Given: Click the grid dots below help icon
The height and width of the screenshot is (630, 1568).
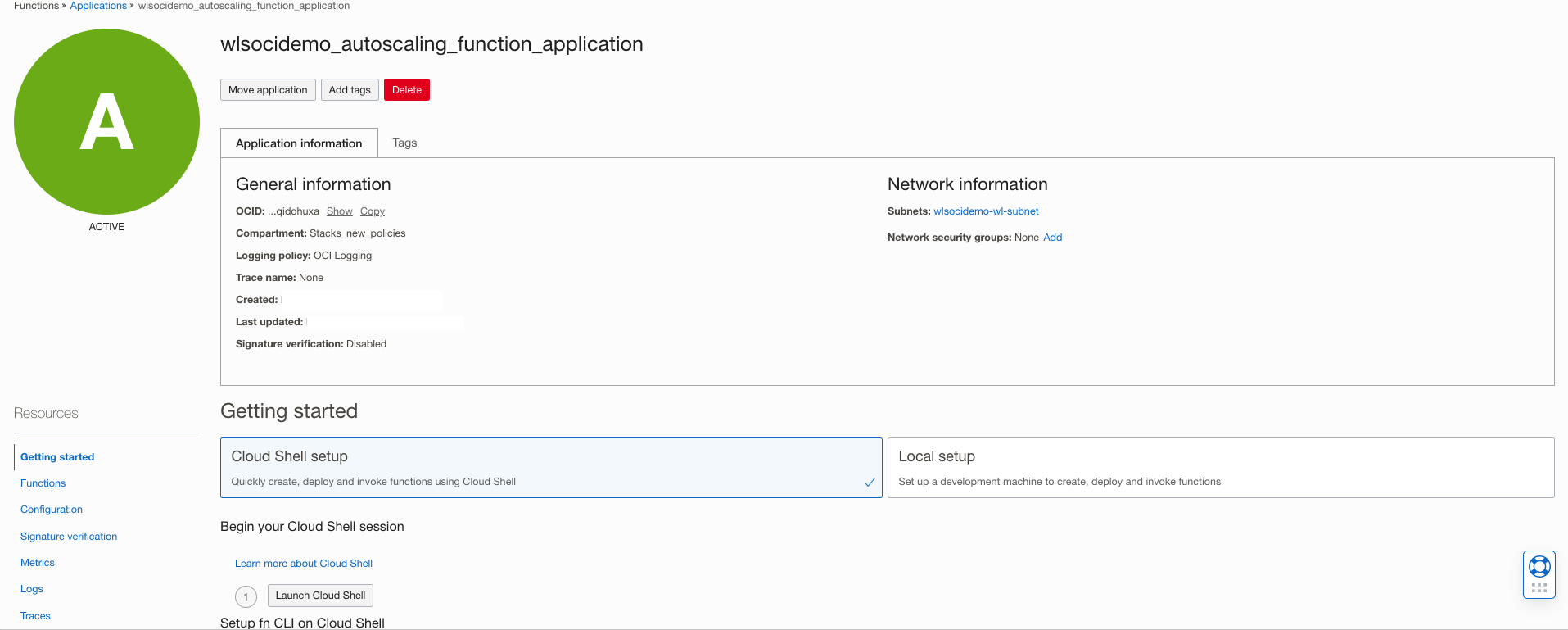Looking at the screenshot, I should point(1539,588).
